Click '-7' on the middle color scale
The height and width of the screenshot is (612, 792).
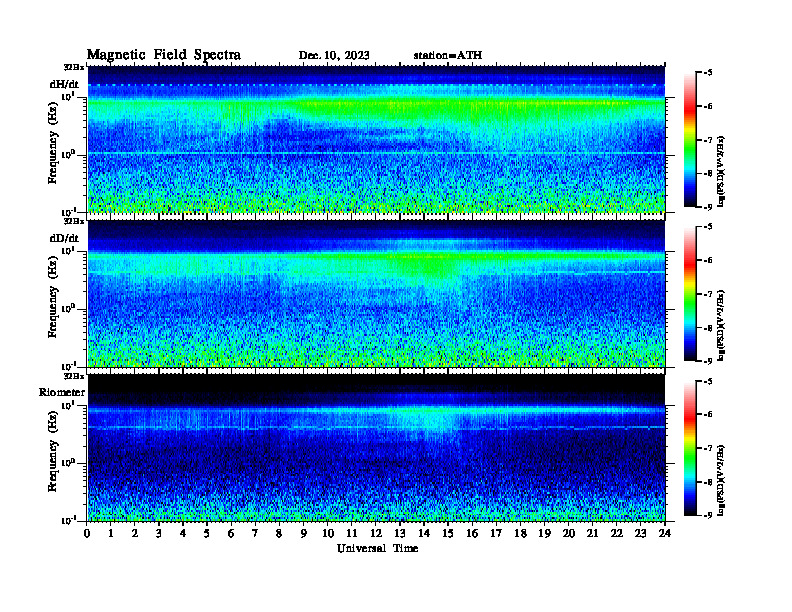tap(708, 294)
